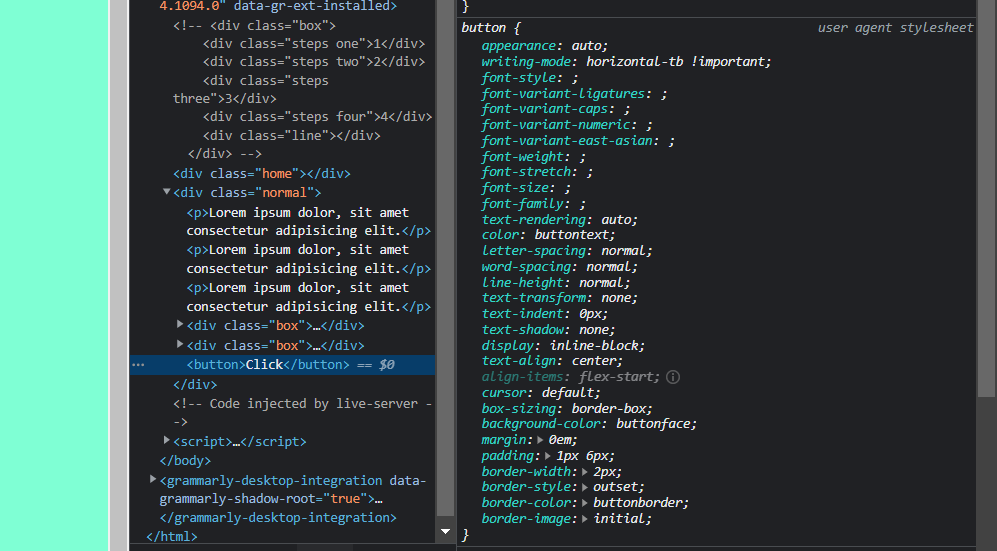The height and width of the screenshot is (551, 997).
Task: Click the line-height: normal declaration
Action: [x=556, y=282]
